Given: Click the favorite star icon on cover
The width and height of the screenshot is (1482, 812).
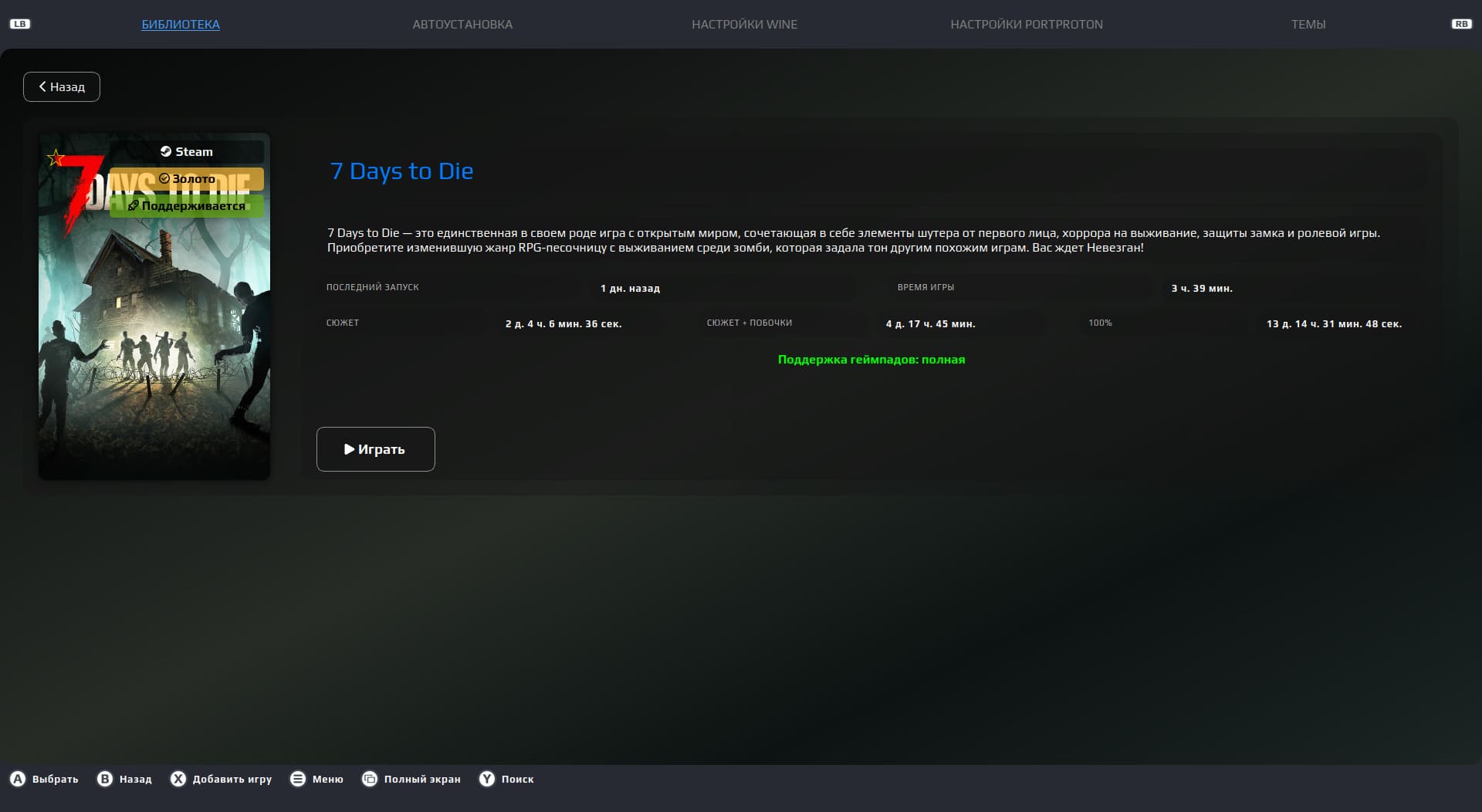Looking at the screenshot, I should (56, 158).
